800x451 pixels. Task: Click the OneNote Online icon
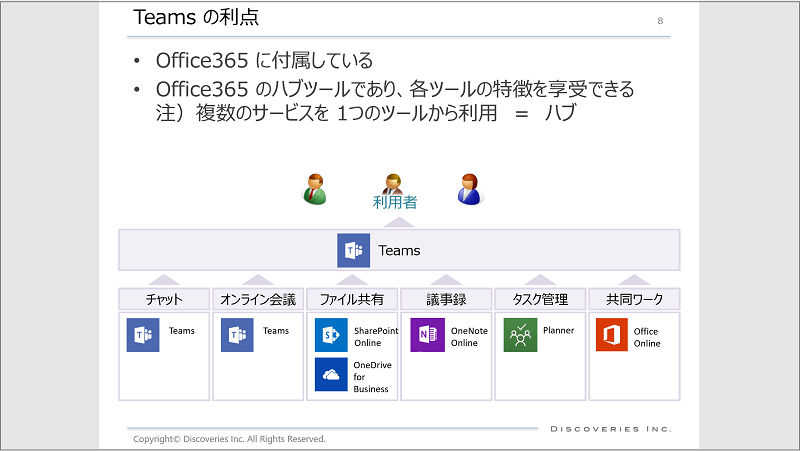click(x=428, y=335)
